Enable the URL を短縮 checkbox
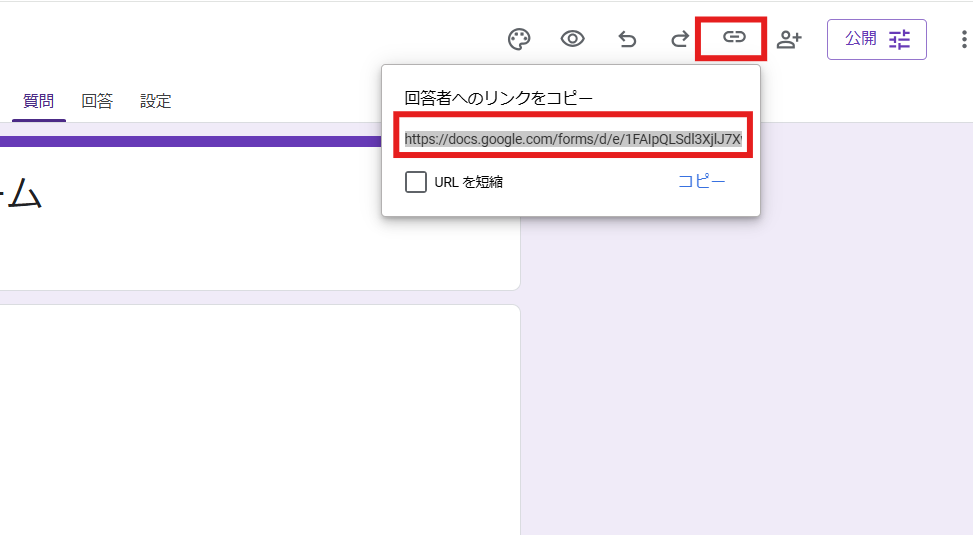Image resolution: width=973 pixels, height=535 pixels. pos(416,182)
